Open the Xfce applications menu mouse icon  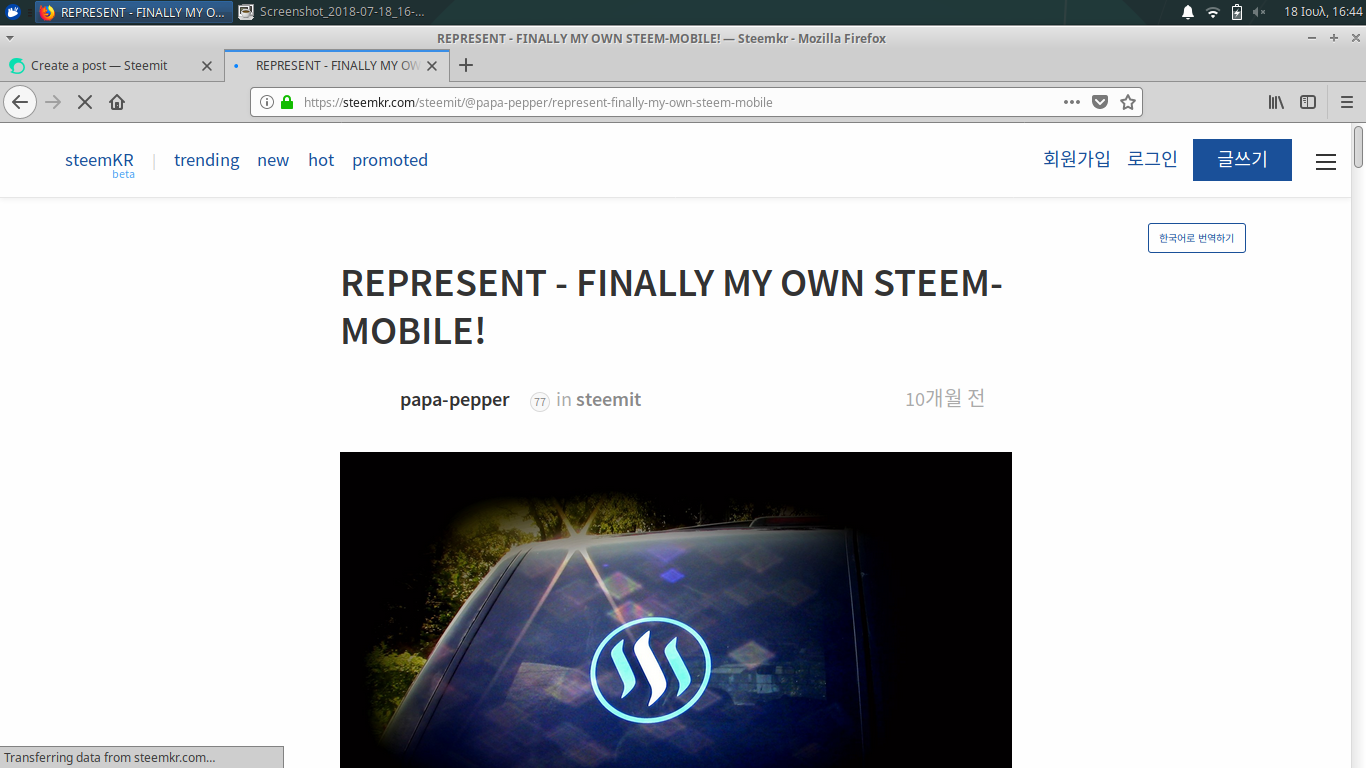(x=13, y=12)
